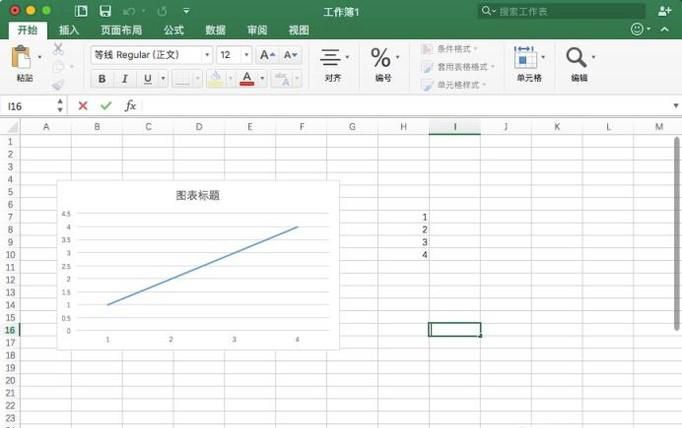The height and width of the screenshot is (428, 682).
Task: Select column A header
Action: click(46, 127)
